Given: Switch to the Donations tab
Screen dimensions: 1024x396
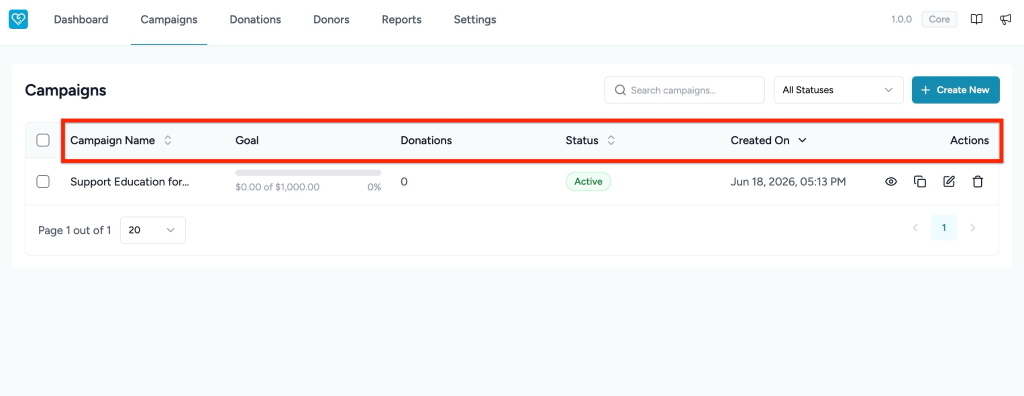Looking at the screenshot, I should pos(255,20).
